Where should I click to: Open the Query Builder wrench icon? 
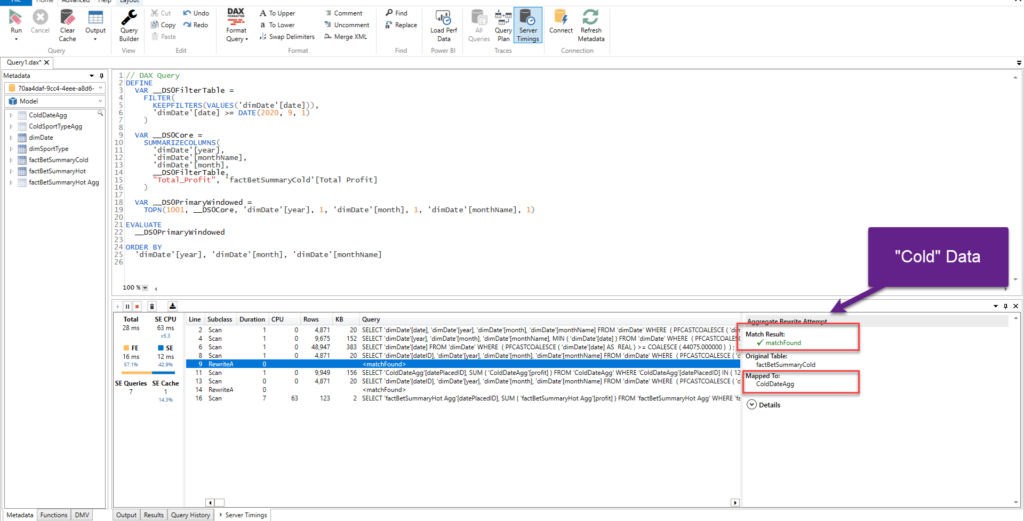(129, 18)
